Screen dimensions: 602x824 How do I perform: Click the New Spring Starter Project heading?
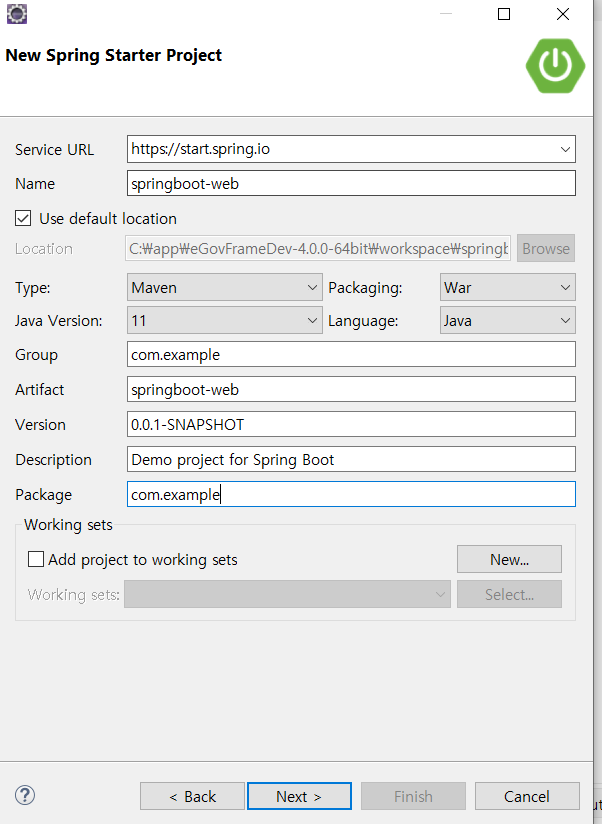tap(113, 55)
